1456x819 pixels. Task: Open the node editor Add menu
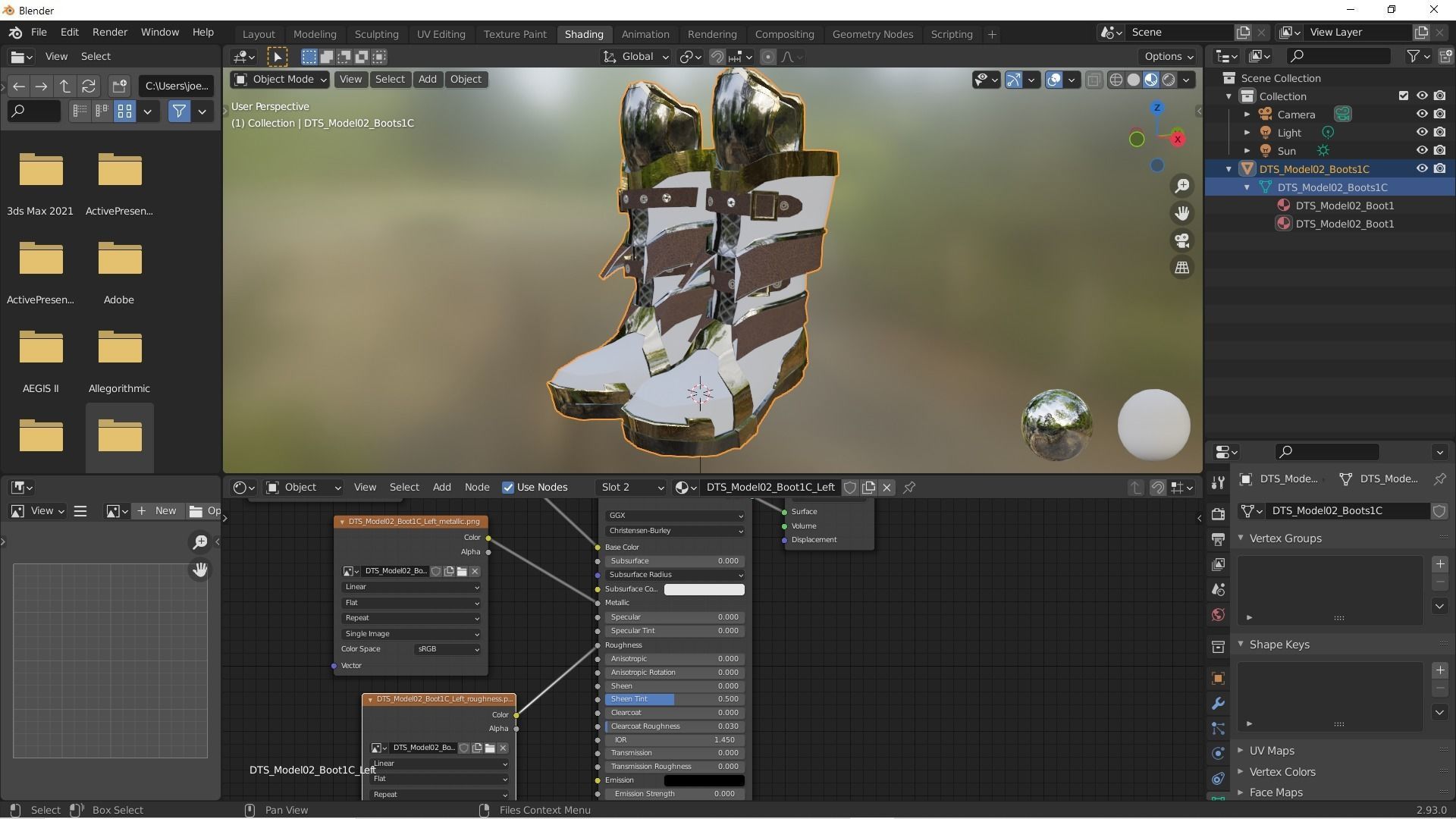coord(441,488)
